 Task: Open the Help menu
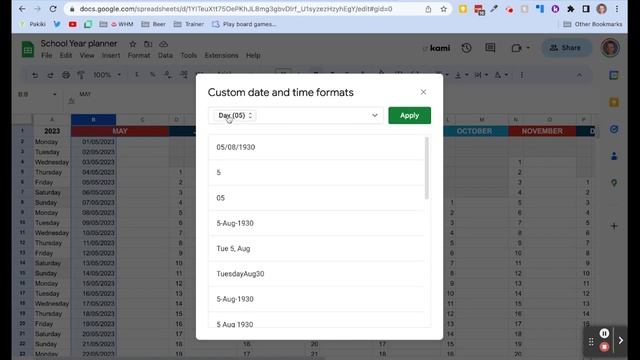click(x=253, y=56)
